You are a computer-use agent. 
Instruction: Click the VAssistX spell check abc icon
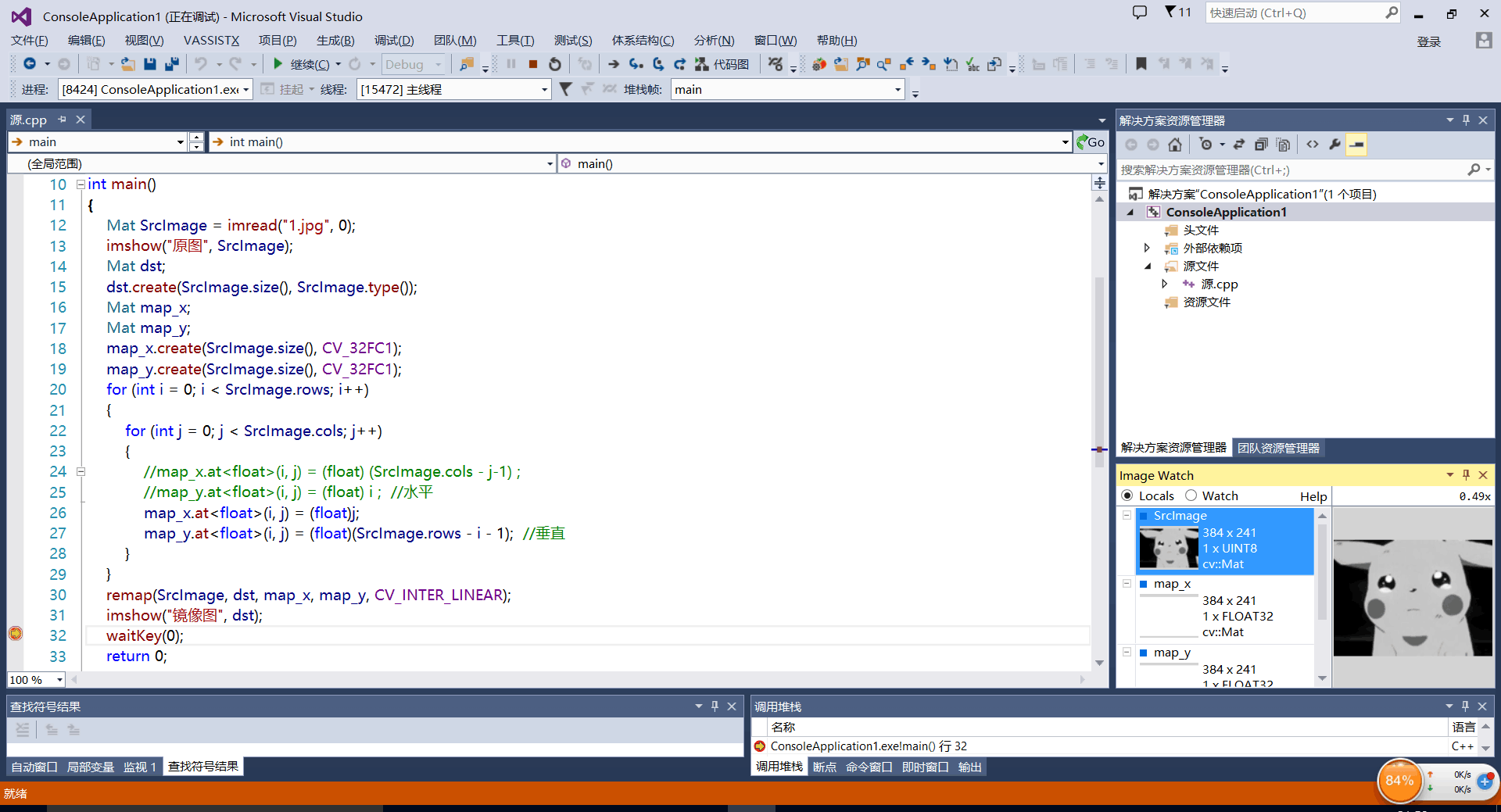pyautogui.click(x=973, y=64)
